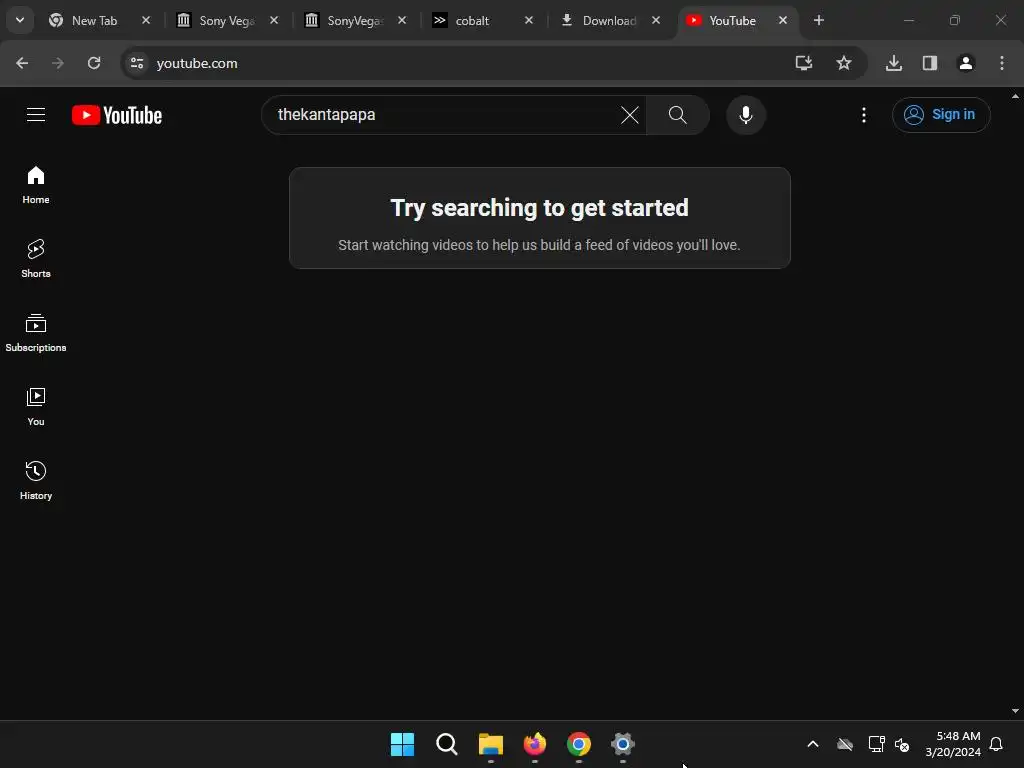Open the notifications bell
The height and width of the screenshot is (768, 1024).
coord(996,744)
